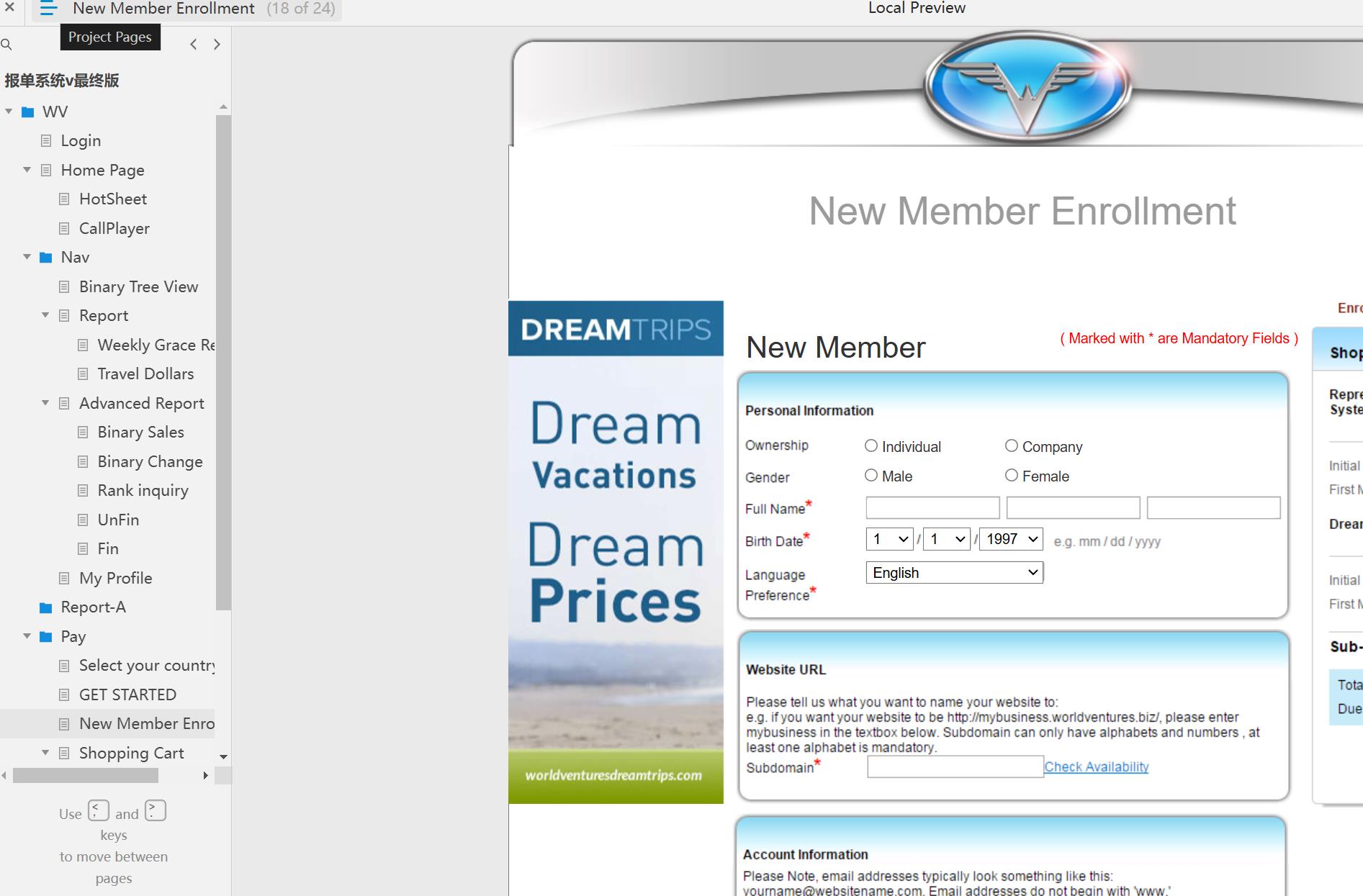
Task: Open the Binary Change page
Action: click(x=150, y=462)
